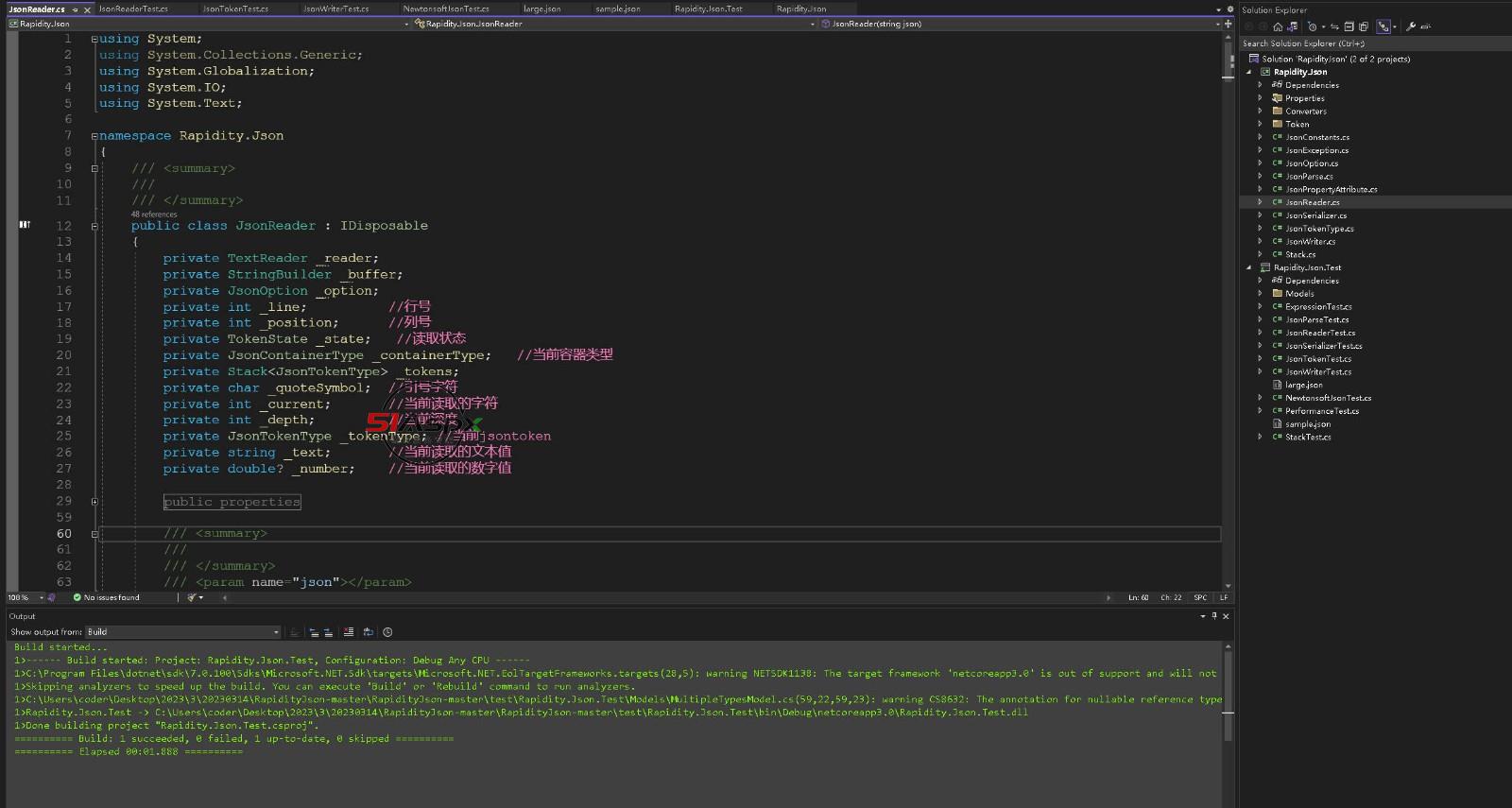Click Sync with Active Document icon
1512x808 pixels.
click(1334, 26)
